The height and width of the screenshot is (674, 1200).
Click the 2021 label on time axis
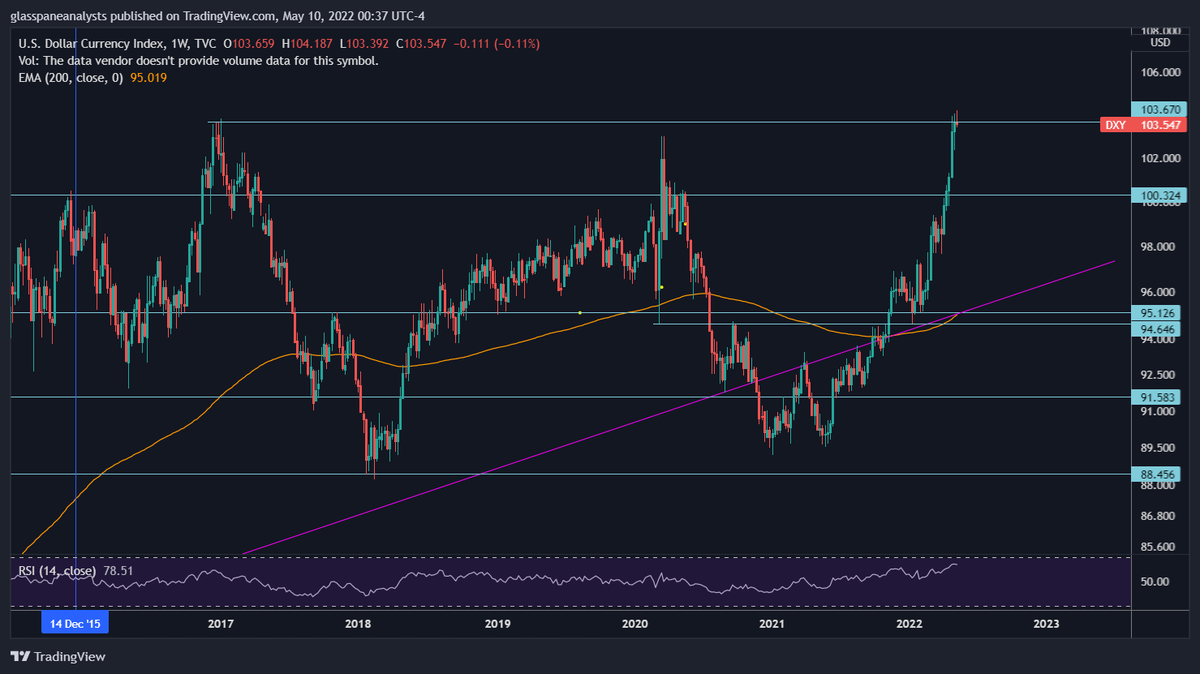[771, 624]
